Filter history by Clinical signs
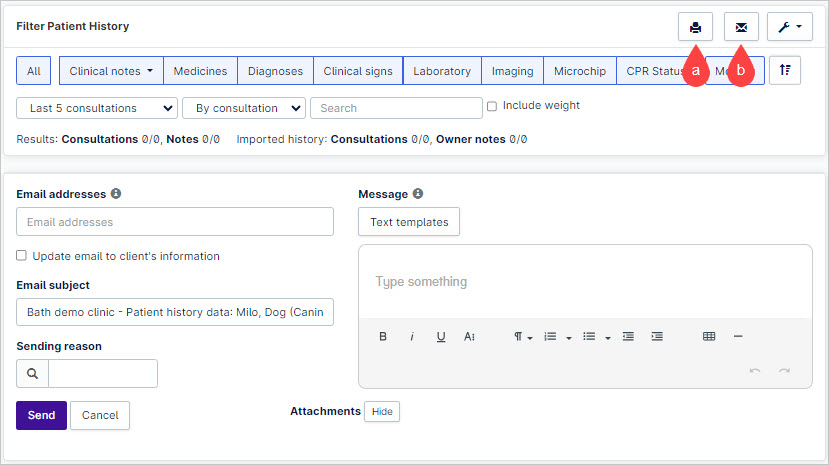Image resolution: width=829 pixels, height=465 pixels. click(x=358, y=71)
